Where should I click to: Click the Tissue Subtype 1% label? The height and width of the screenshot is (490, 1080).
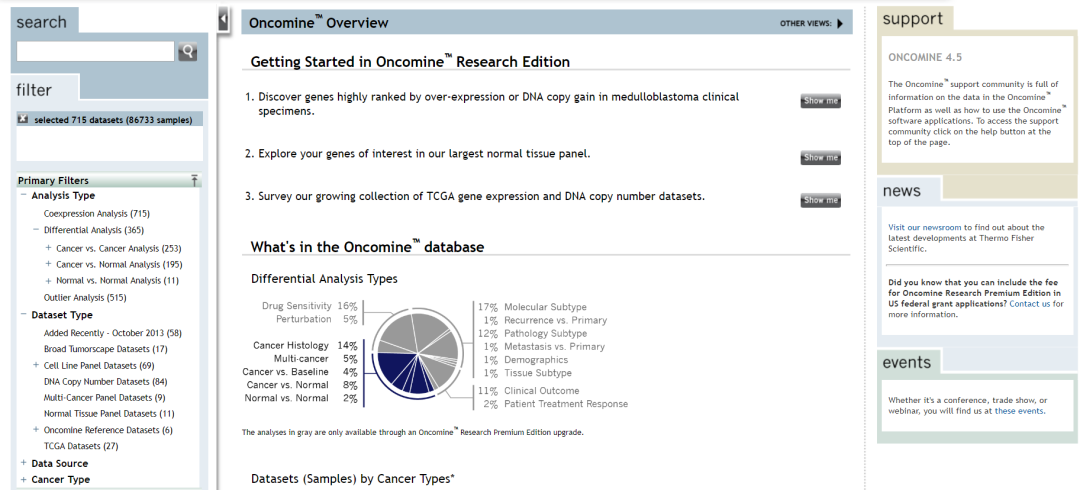pyautogui.click(x=527, y=373)
